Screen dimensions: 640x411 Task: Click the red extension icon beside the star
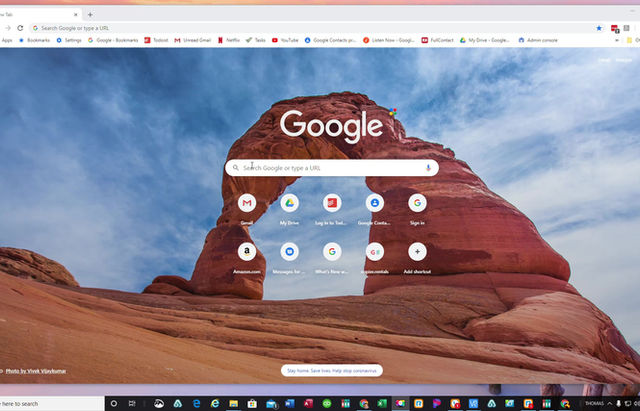point(615,28)
